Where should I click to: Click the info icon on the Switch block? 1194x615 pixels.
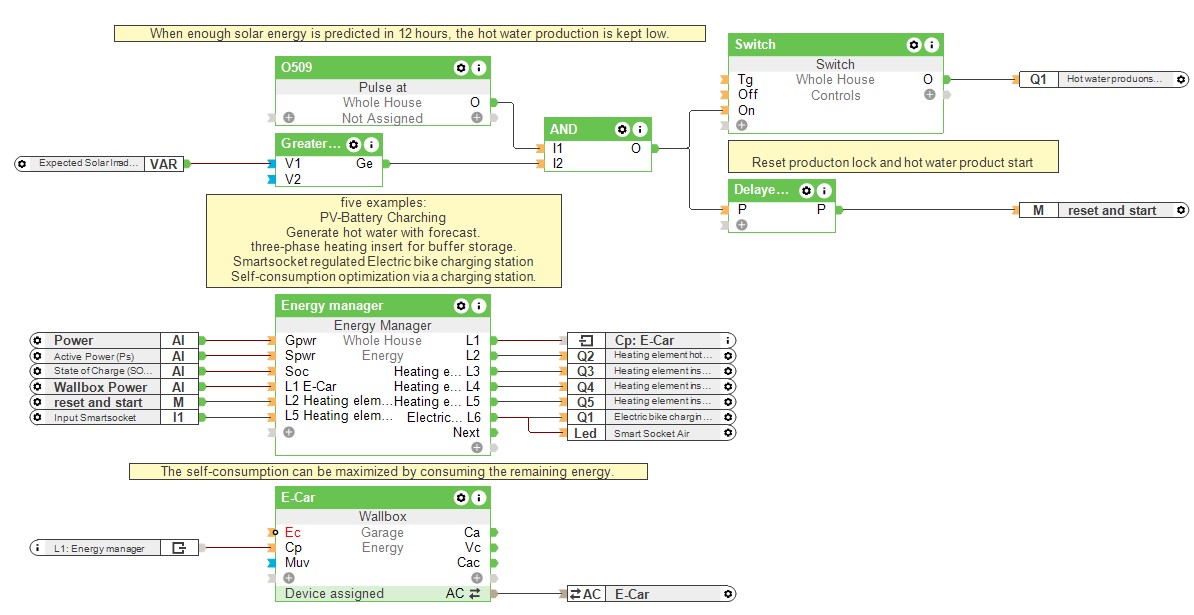pyautogui.click(x=932, y=44)
